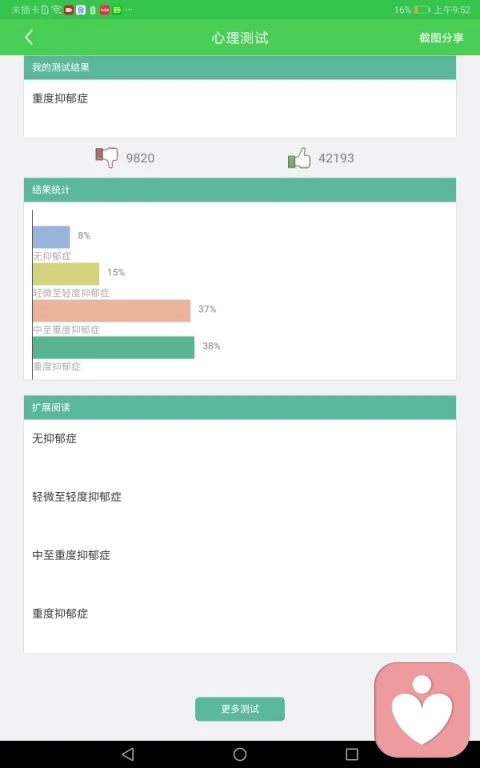
Task: Tap Android recent apps square
Action: point(352,754)
